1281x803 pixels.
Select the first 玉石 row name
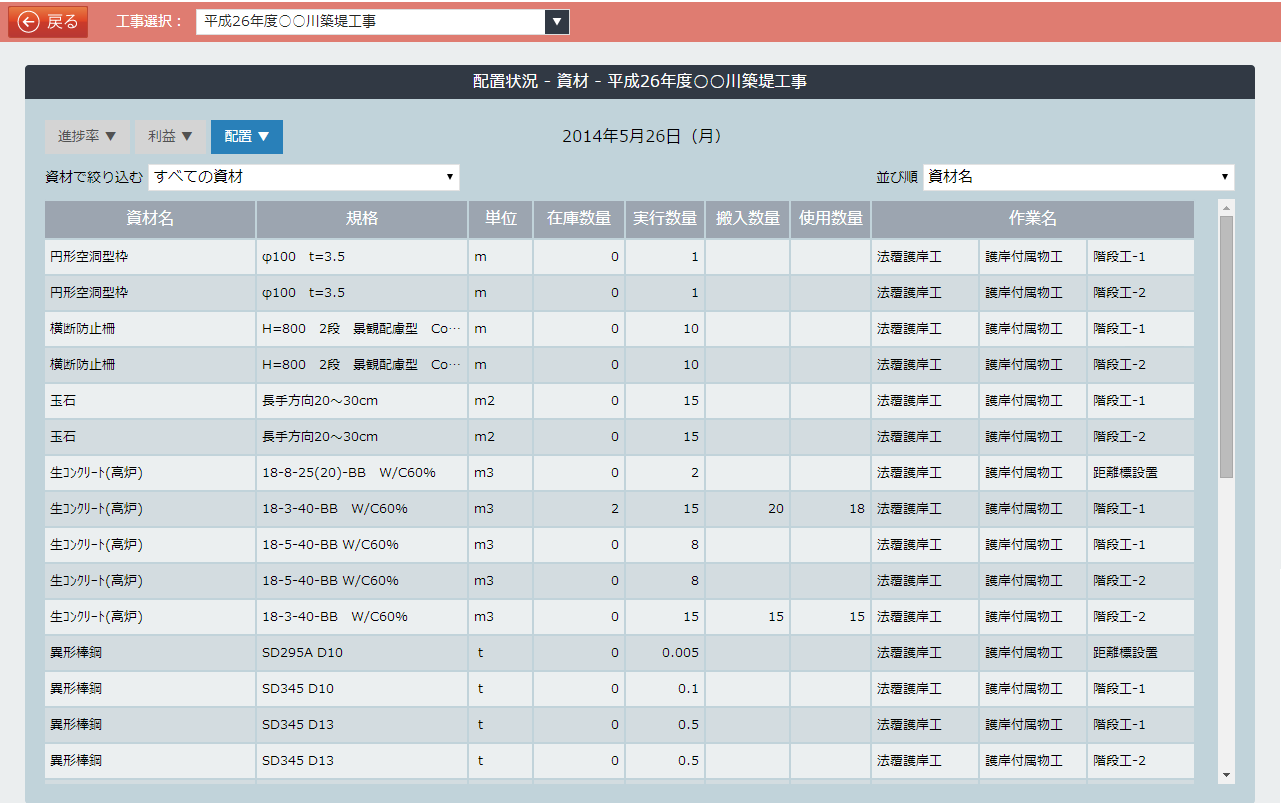pyautogui.click(x=63, y=401)
